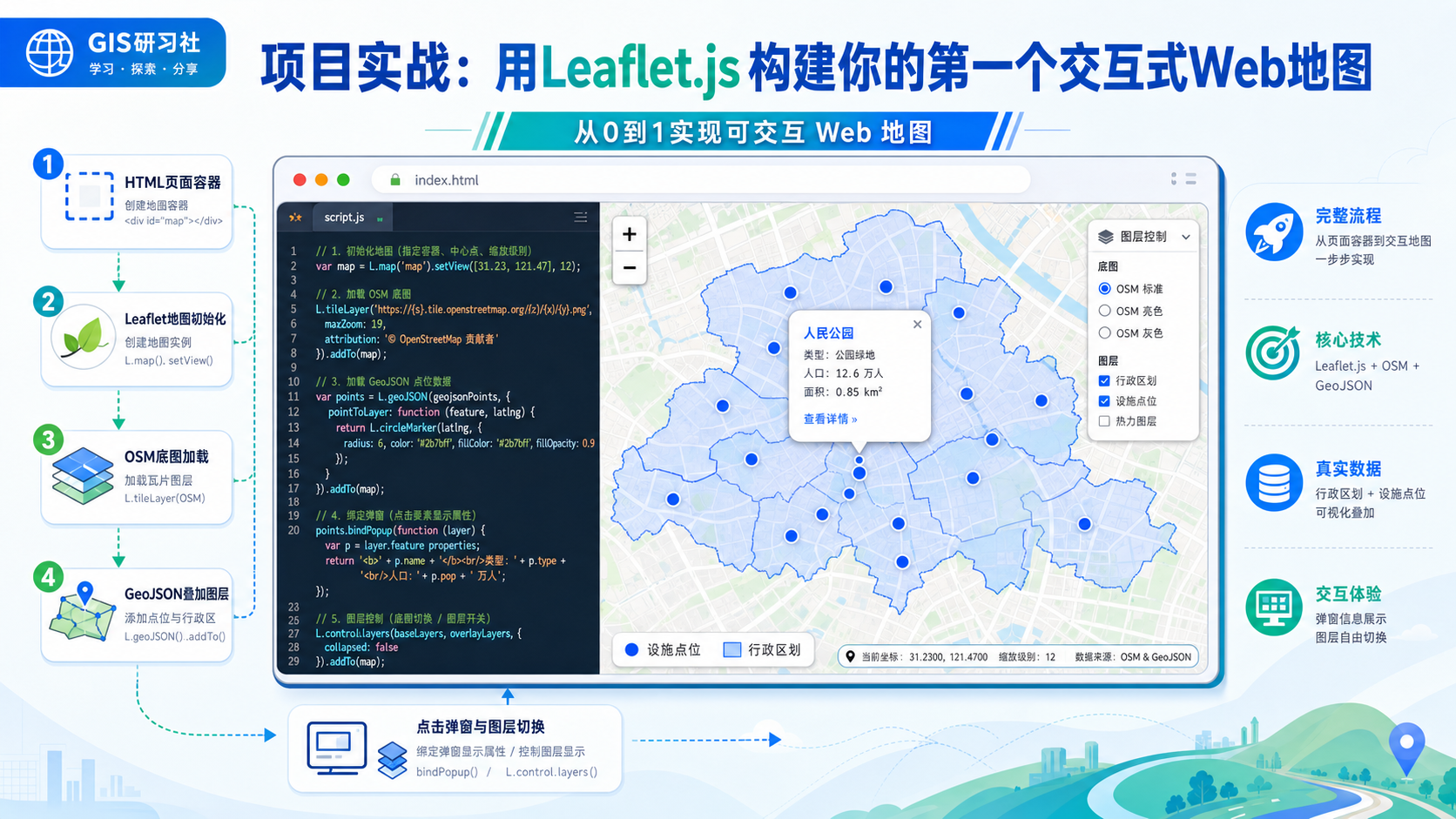Click the monitor icon beside 交互体验
The width and height of the screenshot is (1456, 819).
(1273, 608)
